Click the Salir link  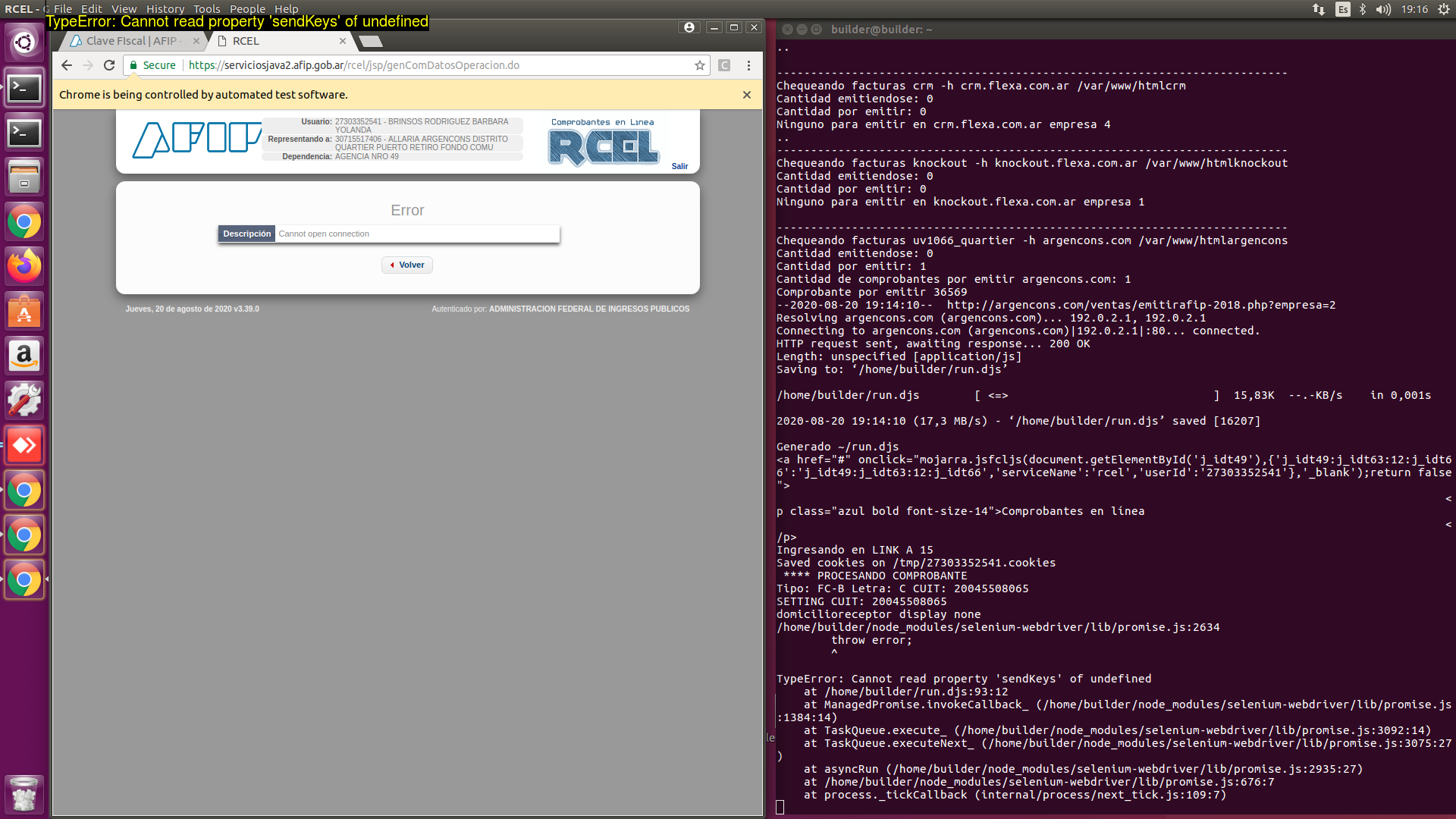(x=679, y=167)
